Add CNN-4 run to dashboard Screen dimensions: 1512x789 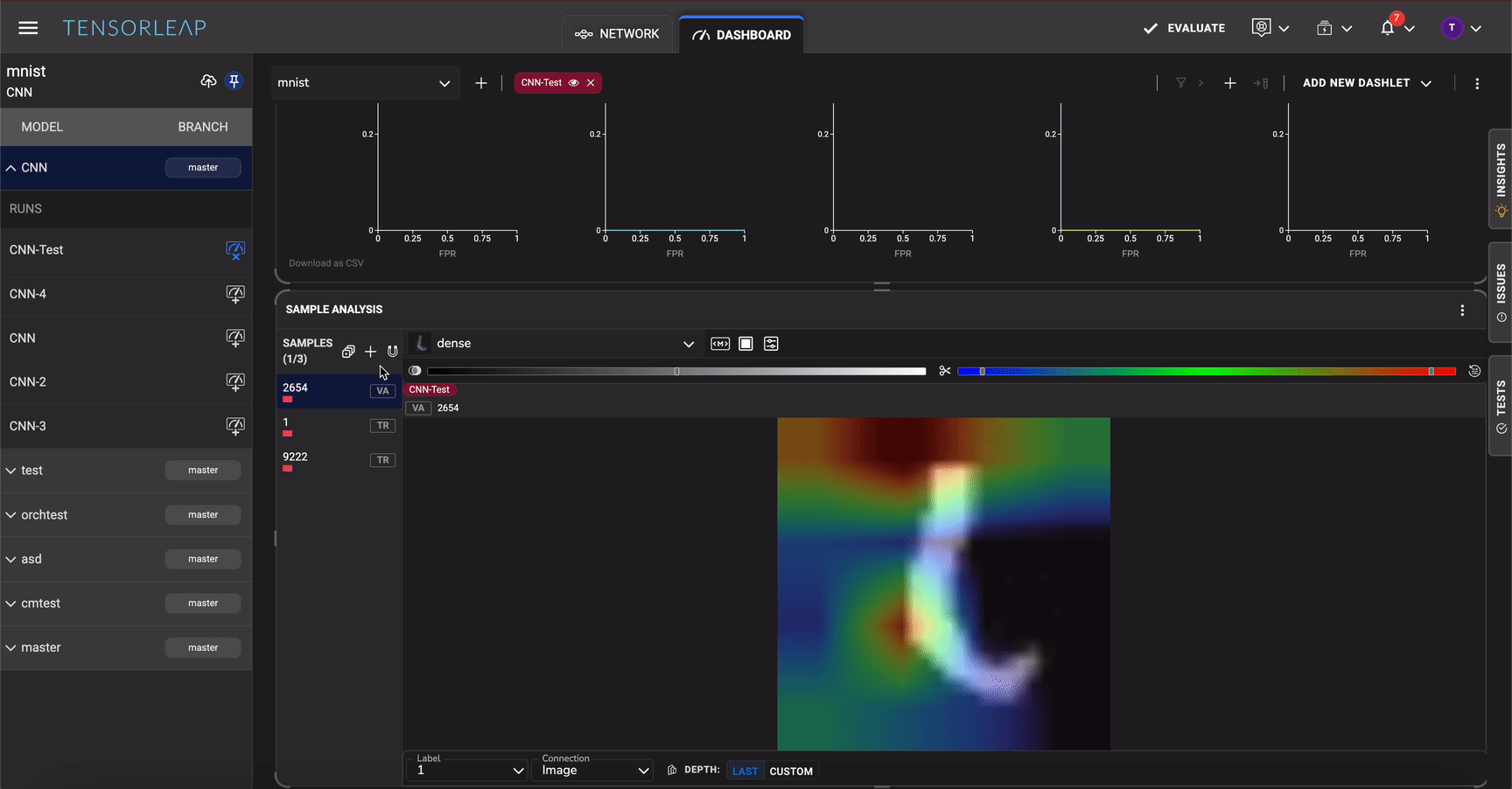[x=234, y=294]
